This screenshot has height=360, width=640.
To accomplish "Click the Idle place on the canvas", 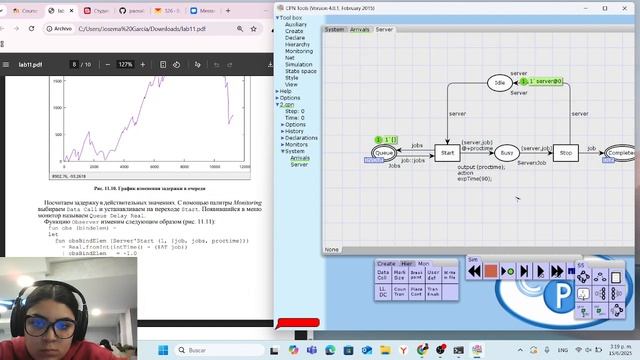I will (500, 83).
